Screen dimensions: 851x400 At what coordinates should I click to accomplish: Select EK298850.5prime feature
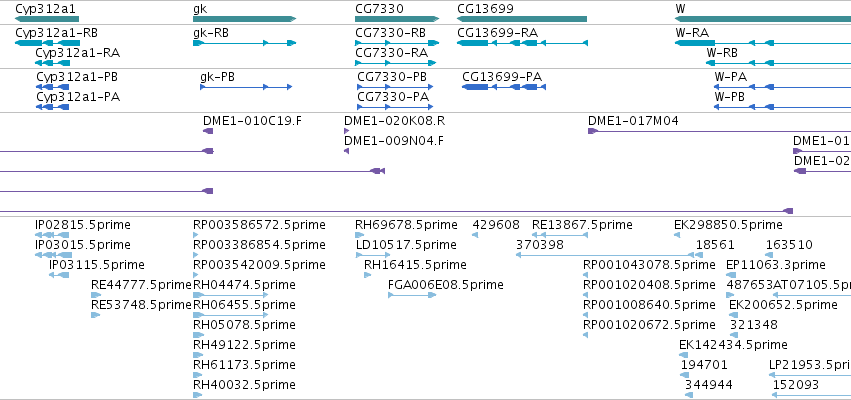(x=677, y=234)
